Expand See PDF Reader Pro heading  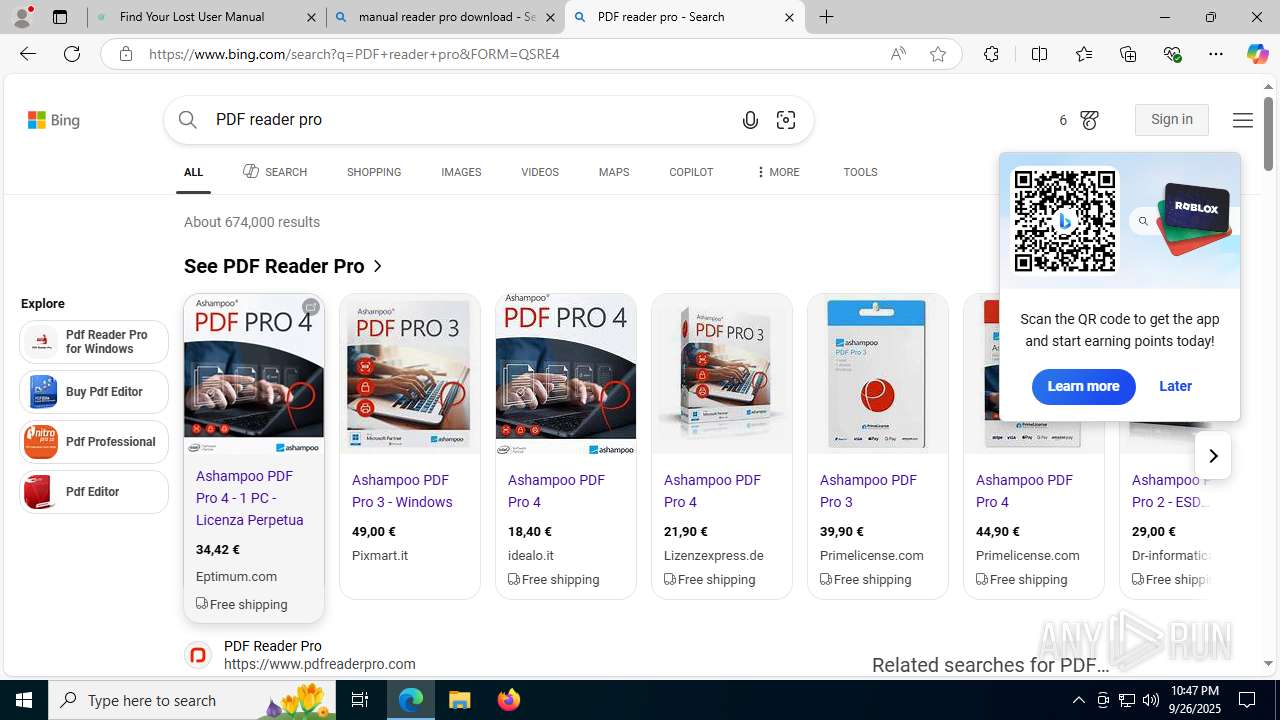pos(284,266)
